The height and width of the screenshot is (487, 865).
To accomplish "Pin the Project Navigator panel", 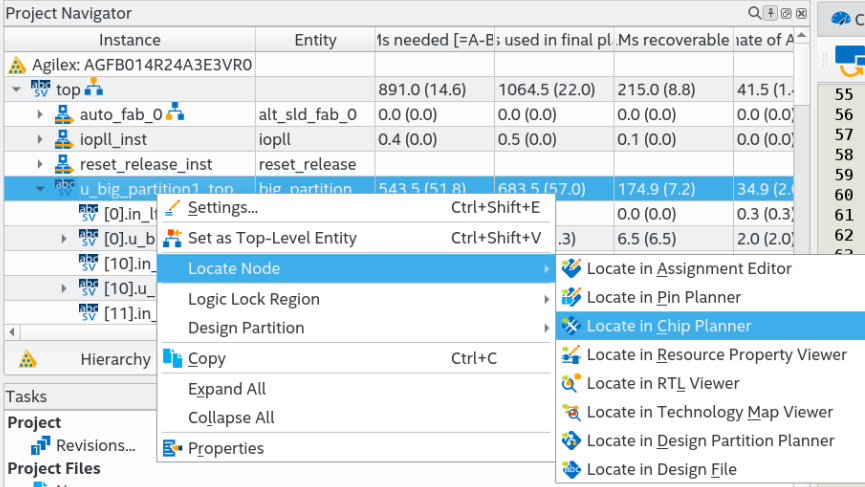I will pos(771,13).
